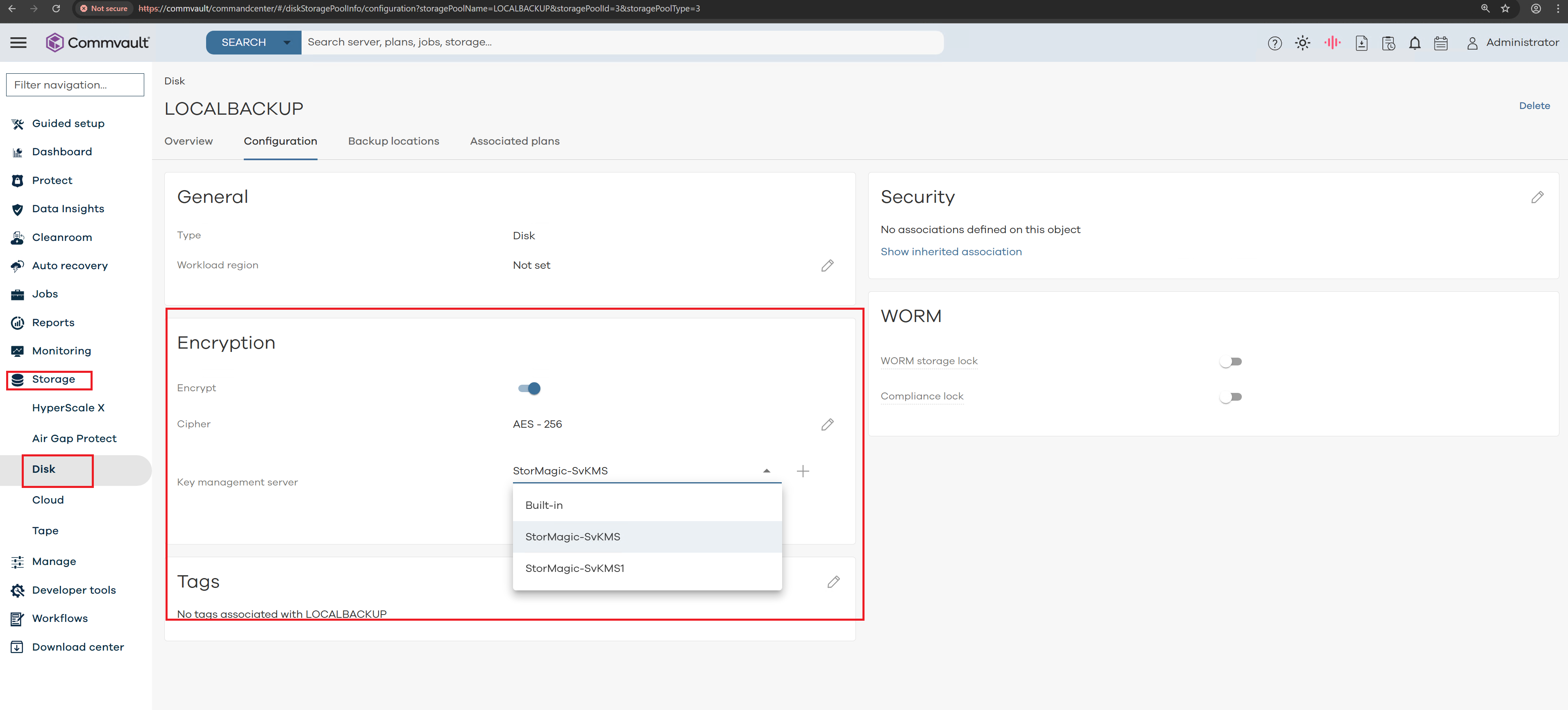The width and height of the screenshot is (1568, 710).
Task: Open the job history clipboard icon
Action: 1389,43
